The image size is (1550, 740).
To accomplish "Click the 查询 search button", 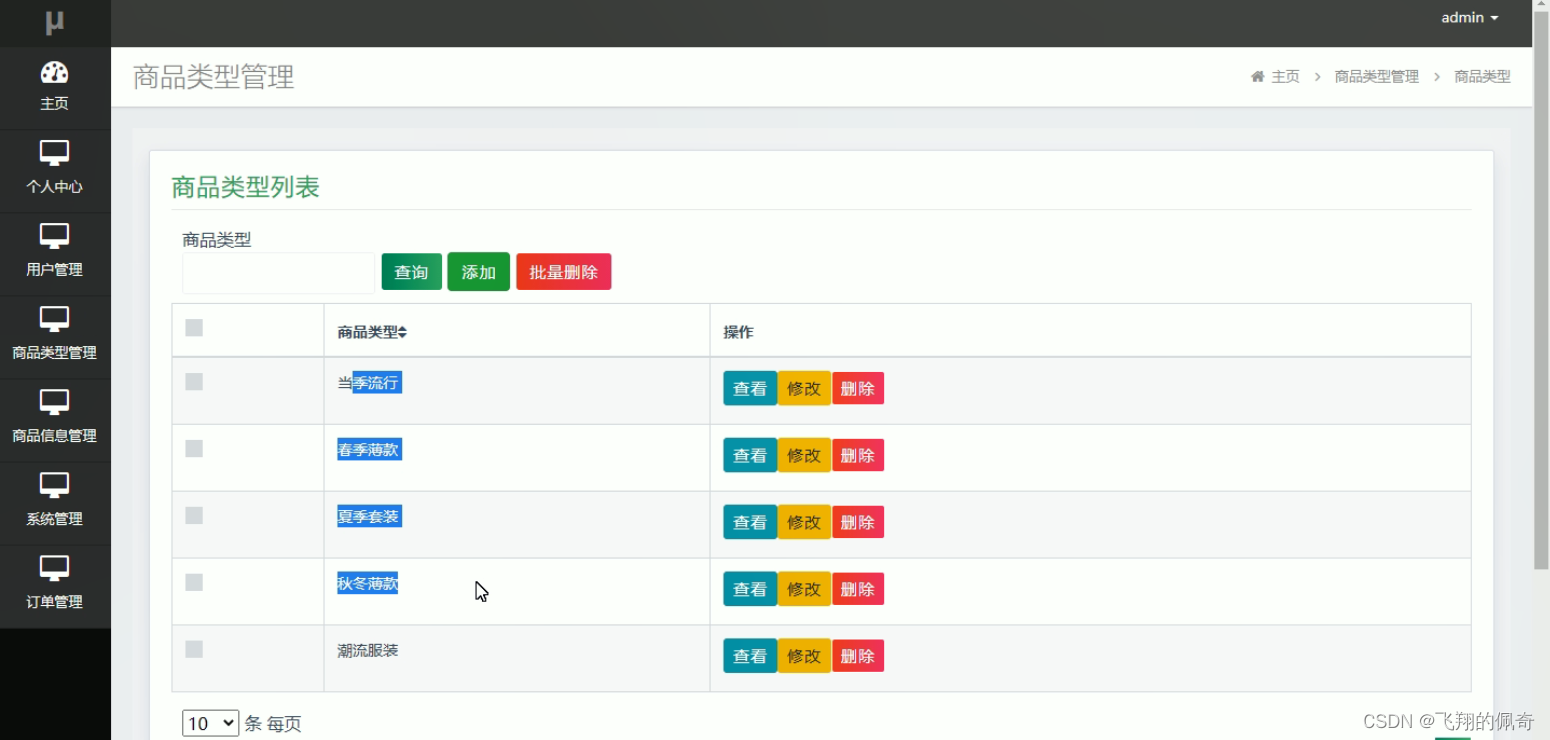I will coord(411,272).
